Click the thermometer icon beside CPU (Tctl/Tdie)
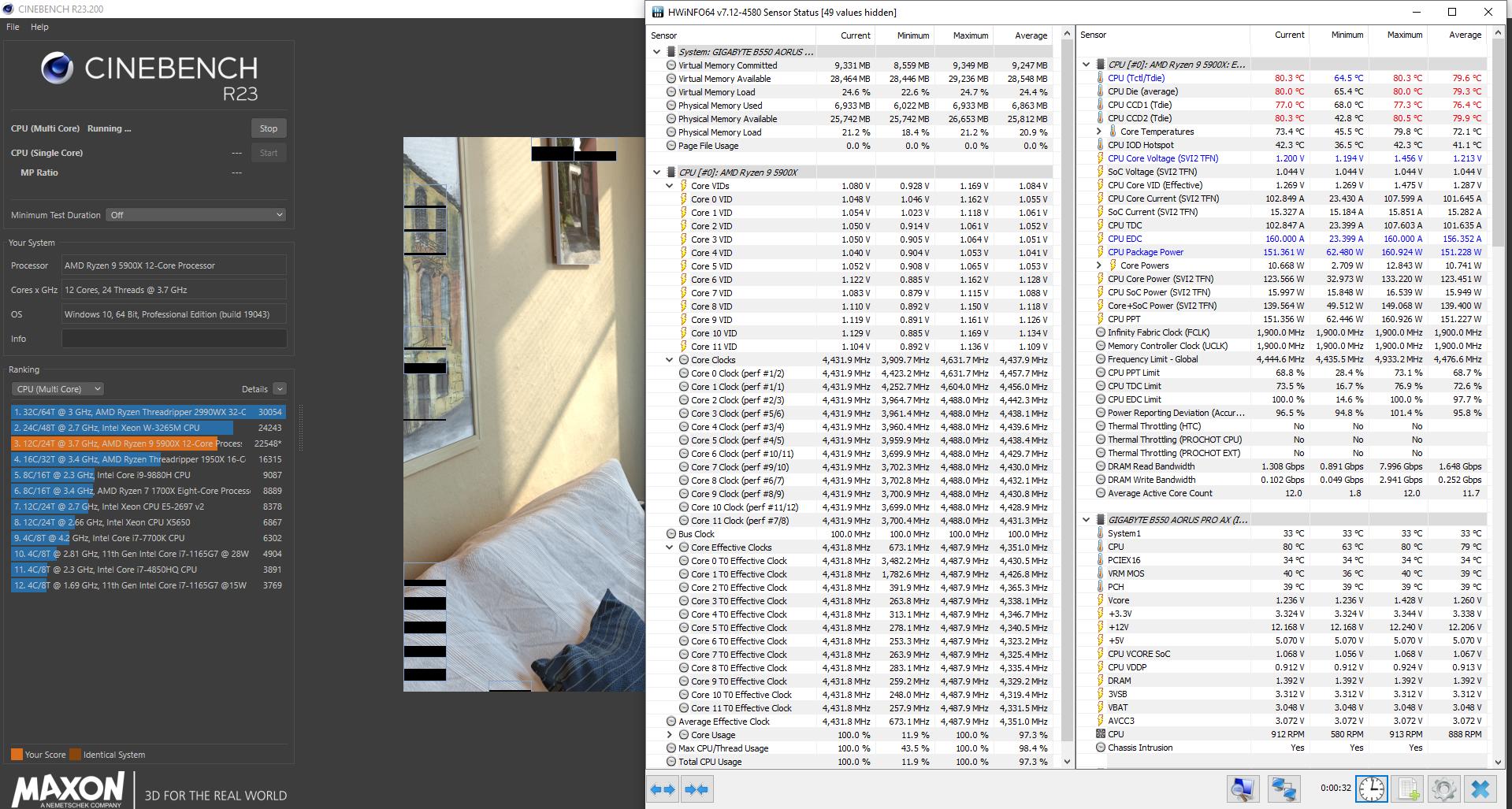Viewport: 1512px width, 809px height. (x=1101, y=78)
